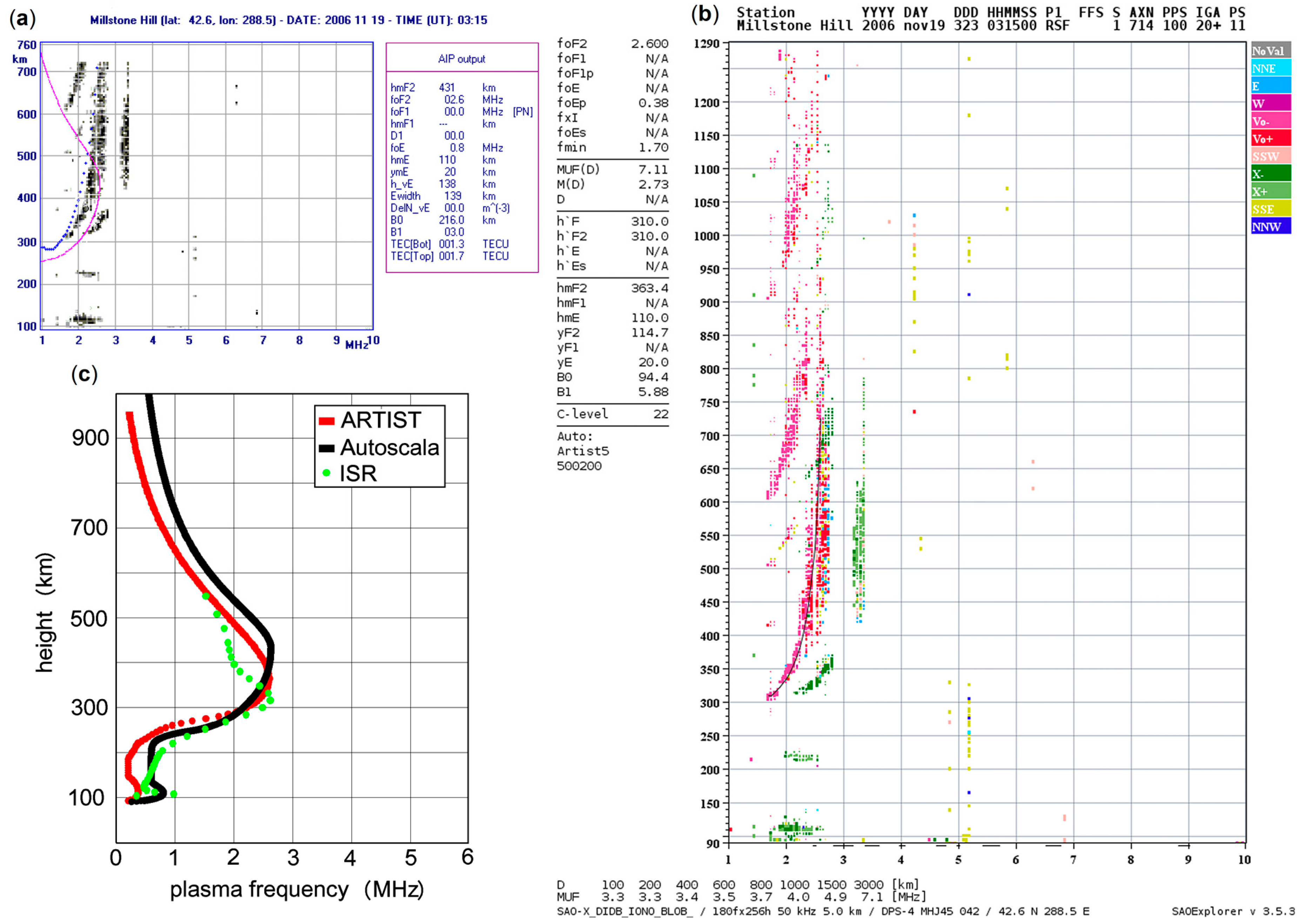
Task: Click the Millstone Hill date title text
Action: coord(288,20)
